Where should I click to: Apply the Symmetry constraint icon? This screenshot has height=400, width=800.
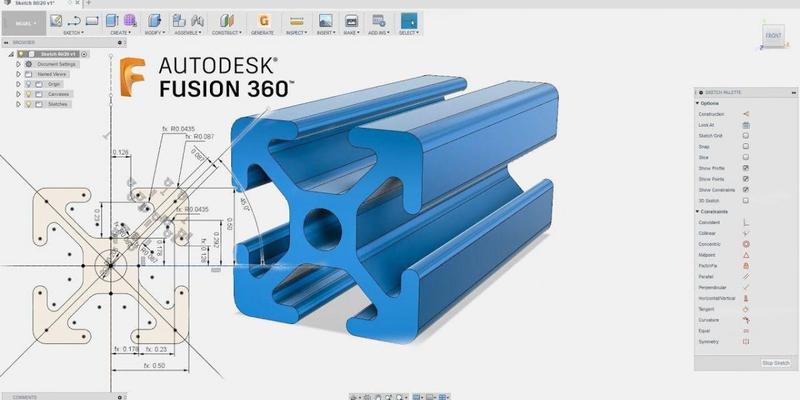point(746,341)
